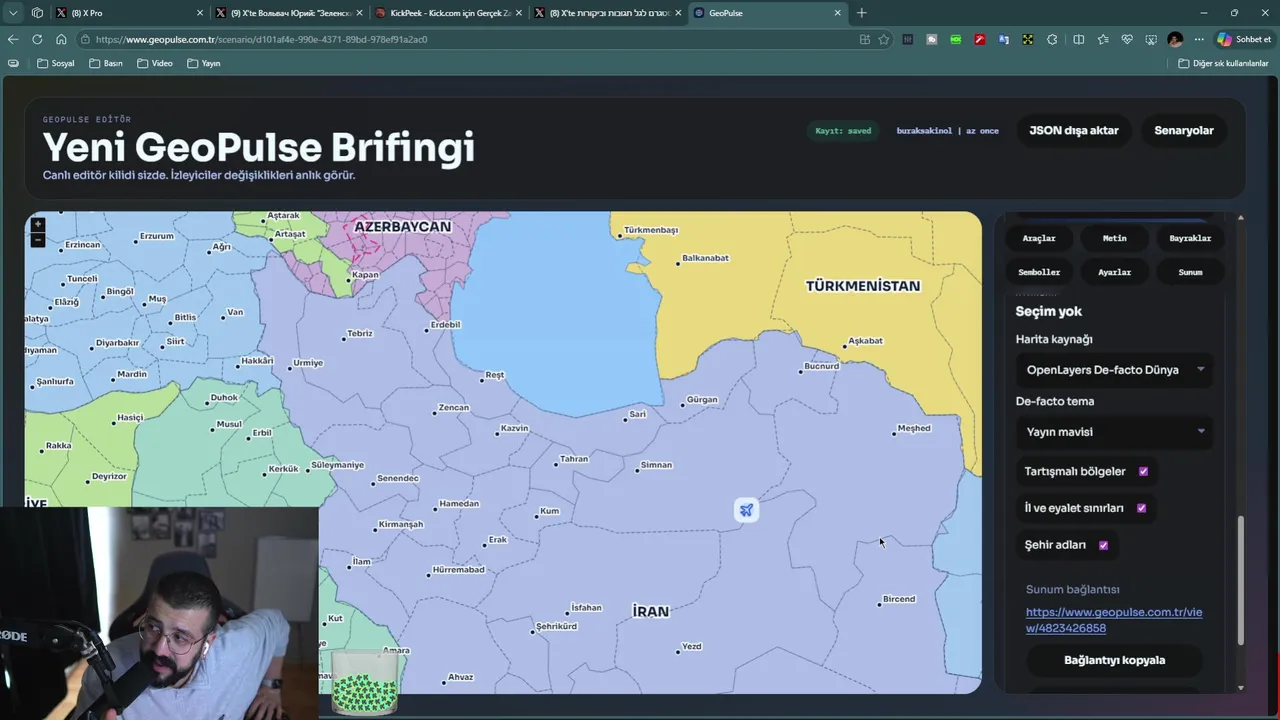
Task: Open the green NOX extension icon
Action: (x=956, y=39)
